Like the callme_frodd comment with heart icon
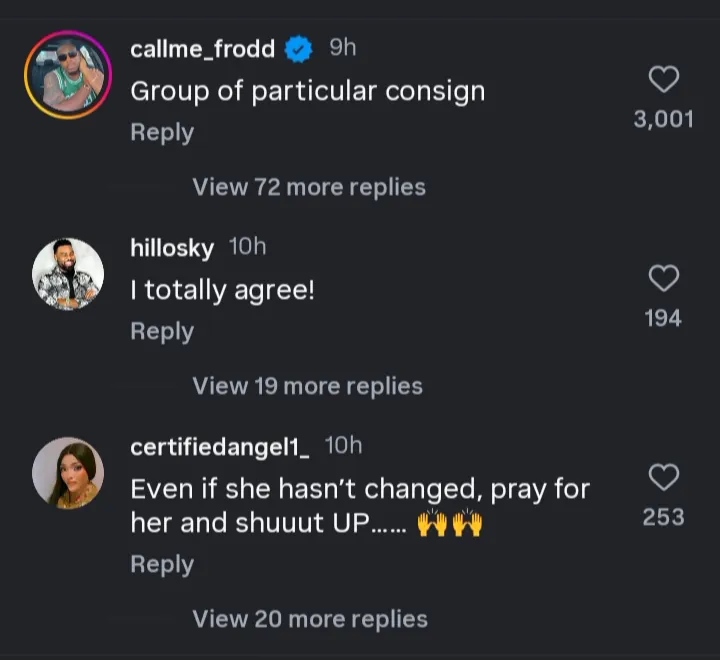Image resolution: width=720 pixels, height=660 pixels. (664, 79)
